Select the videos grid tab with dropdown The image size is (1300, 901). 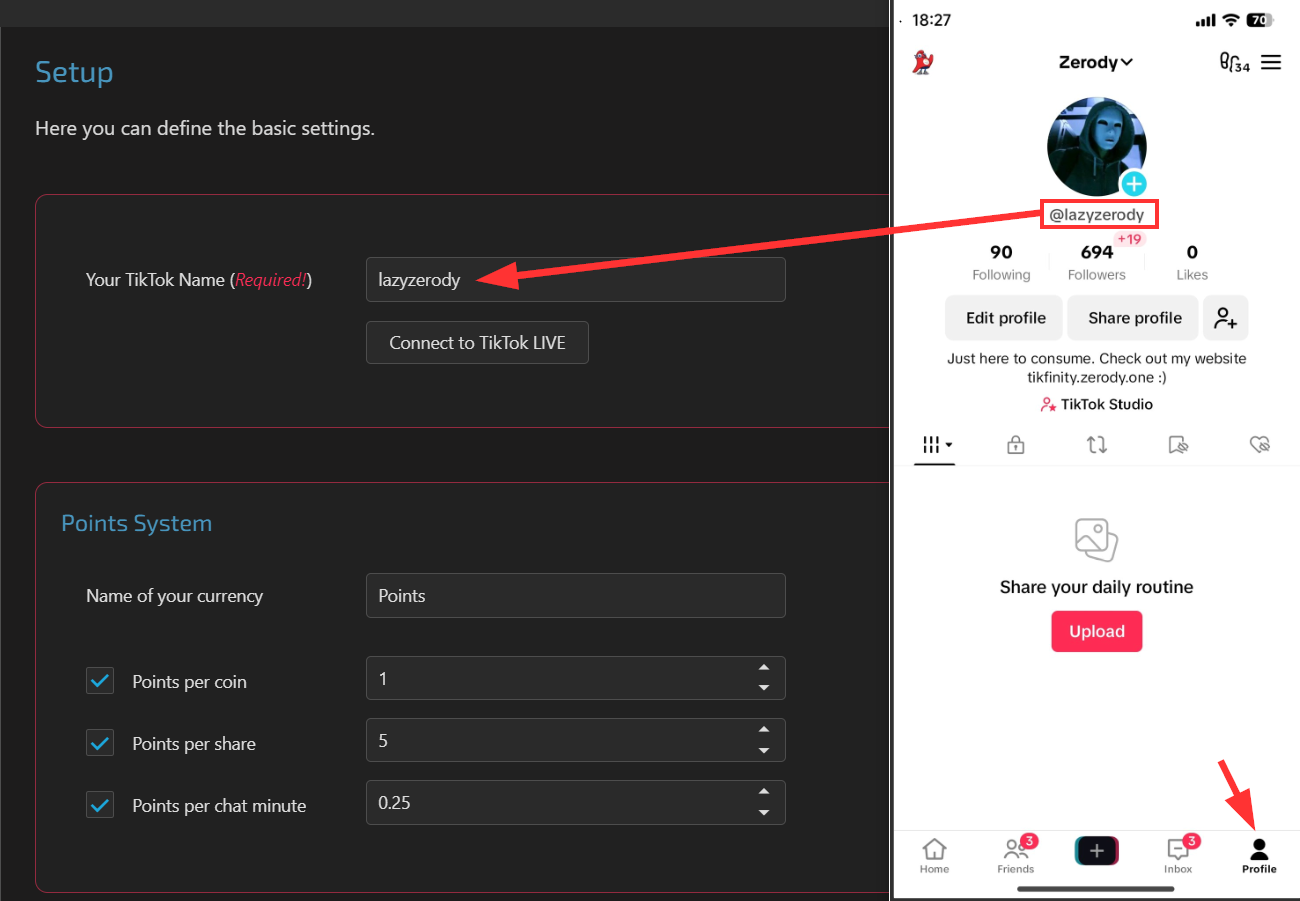click(x=935, y=445)
